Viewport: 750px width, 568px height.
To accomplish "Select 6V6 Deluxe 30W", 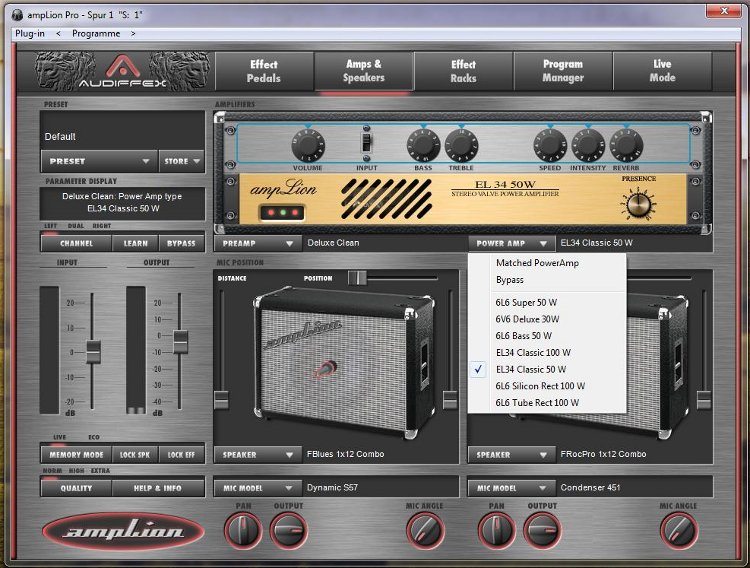I will (x=547, y=319).
